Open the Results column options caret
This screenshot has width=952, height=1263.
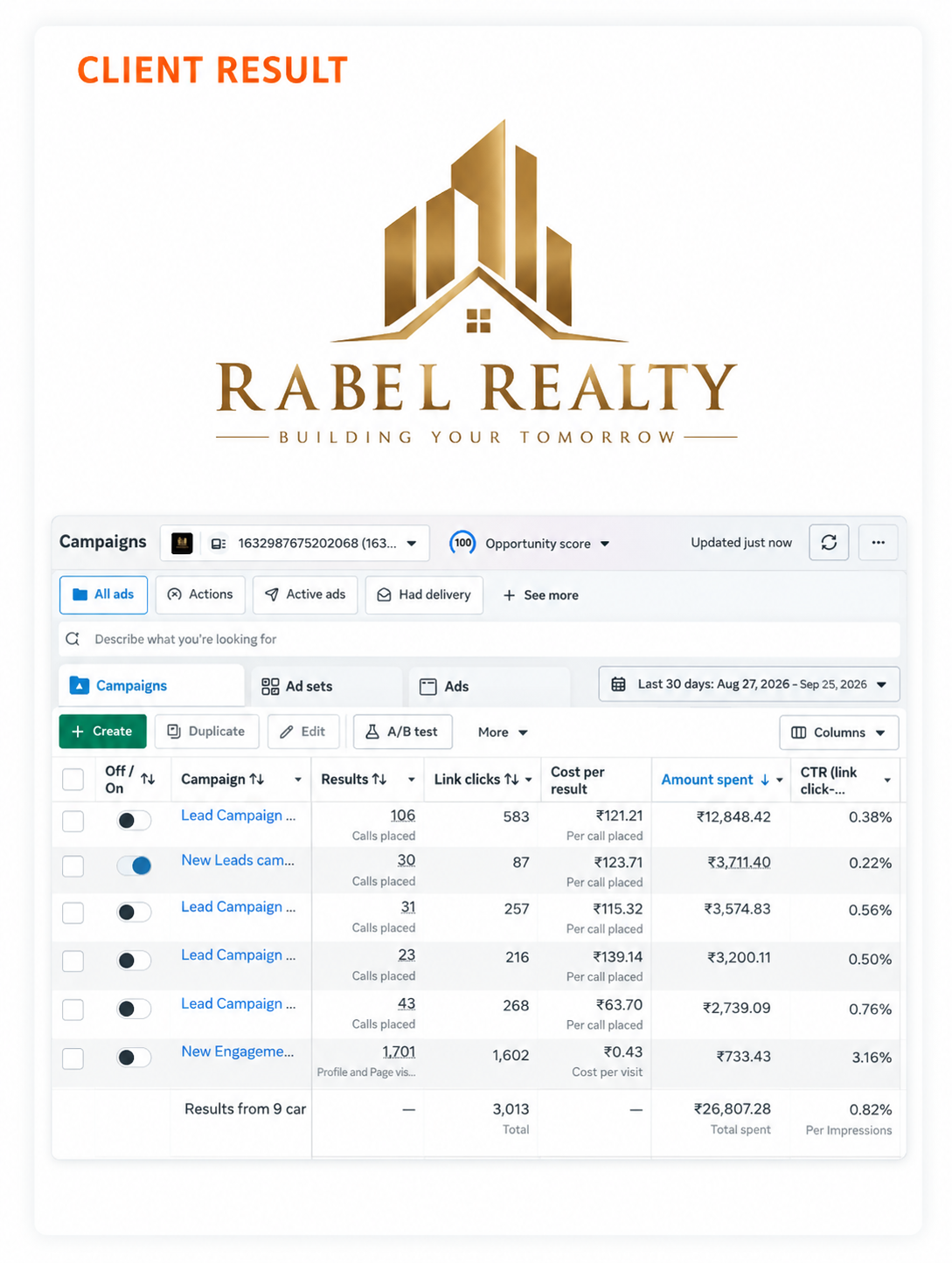(411, 780)
